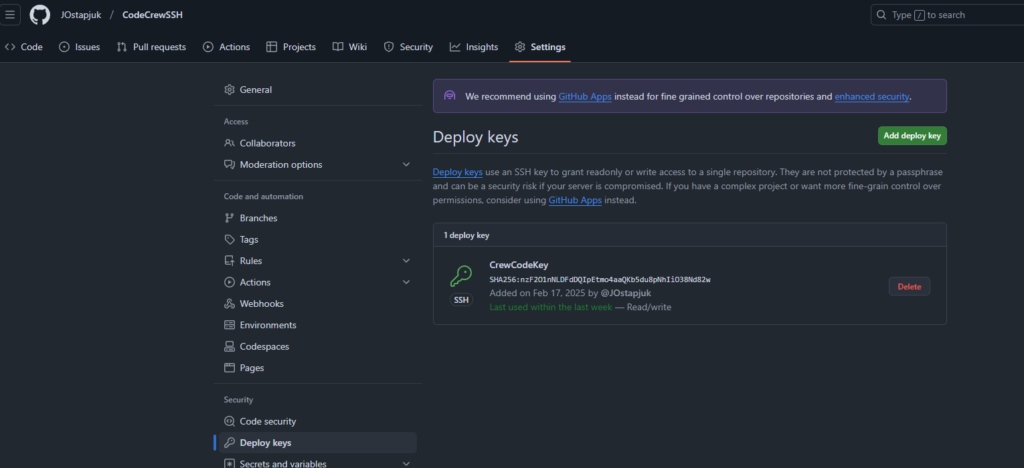This screenshot has width=1024, height=468.
Task: Click the gear icon beside General
Action: tap(229, 89)
